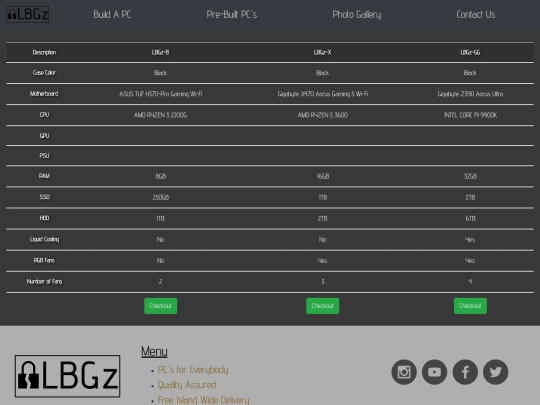540x405 pixels.
Task: Select Gigabyte X470 Aorus Gaming 5 Wi-Fi cell
Action: (322, 94)
